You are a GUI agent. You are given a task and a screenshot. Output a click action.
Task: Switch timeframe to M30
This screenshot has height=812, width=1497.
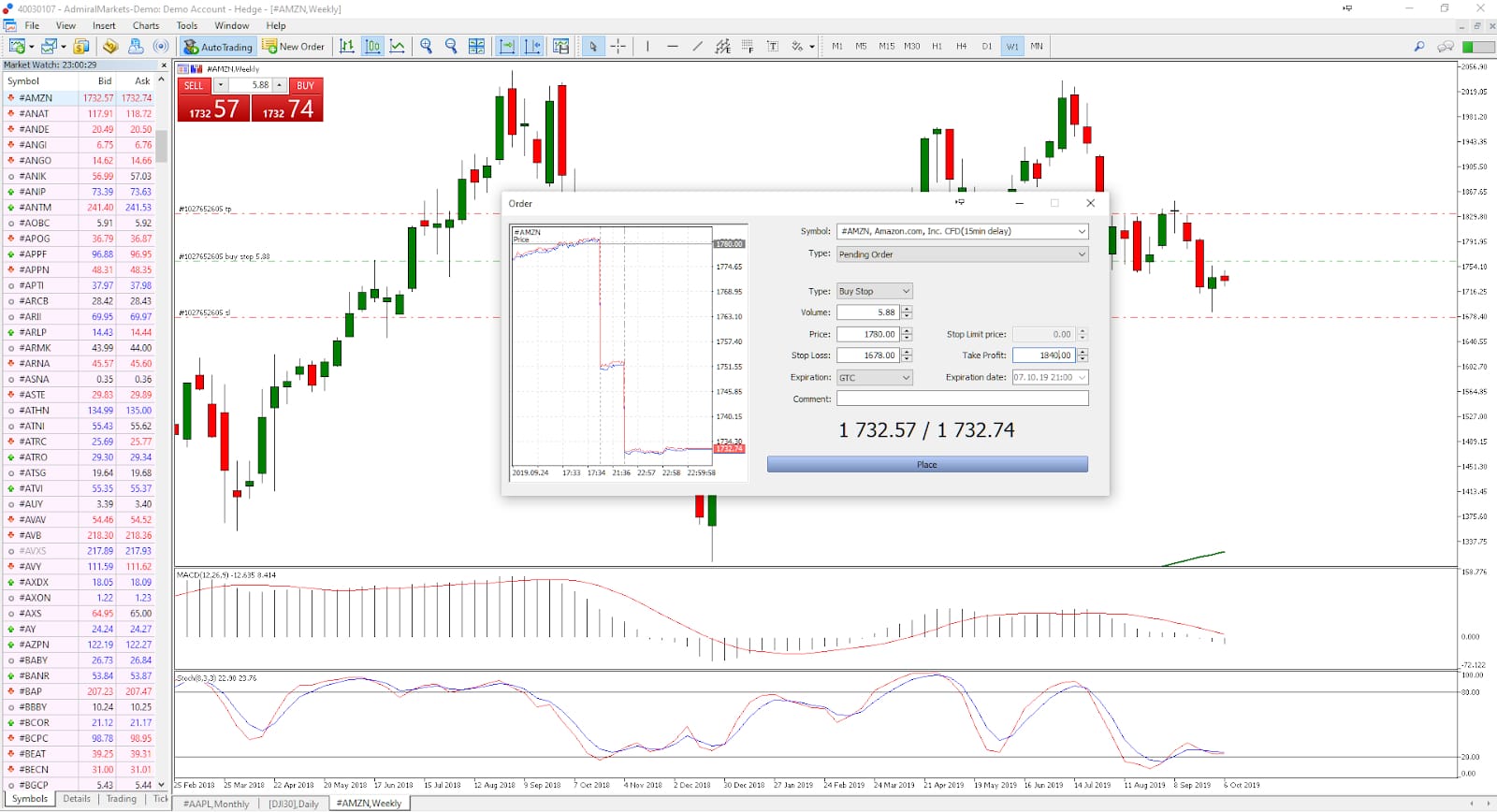pyautogui.click(x=911, y=46)
